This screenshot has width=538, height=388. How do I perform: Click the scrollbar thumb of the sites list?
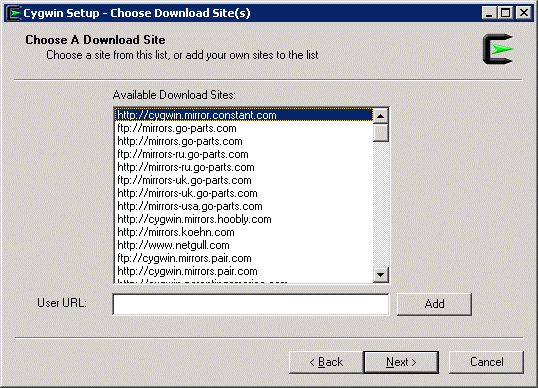(381, 133)
